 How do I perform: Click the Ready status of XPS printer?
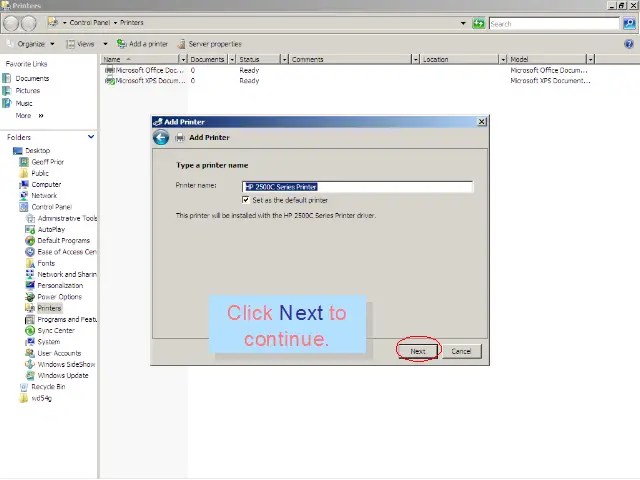tap(249, 80)
